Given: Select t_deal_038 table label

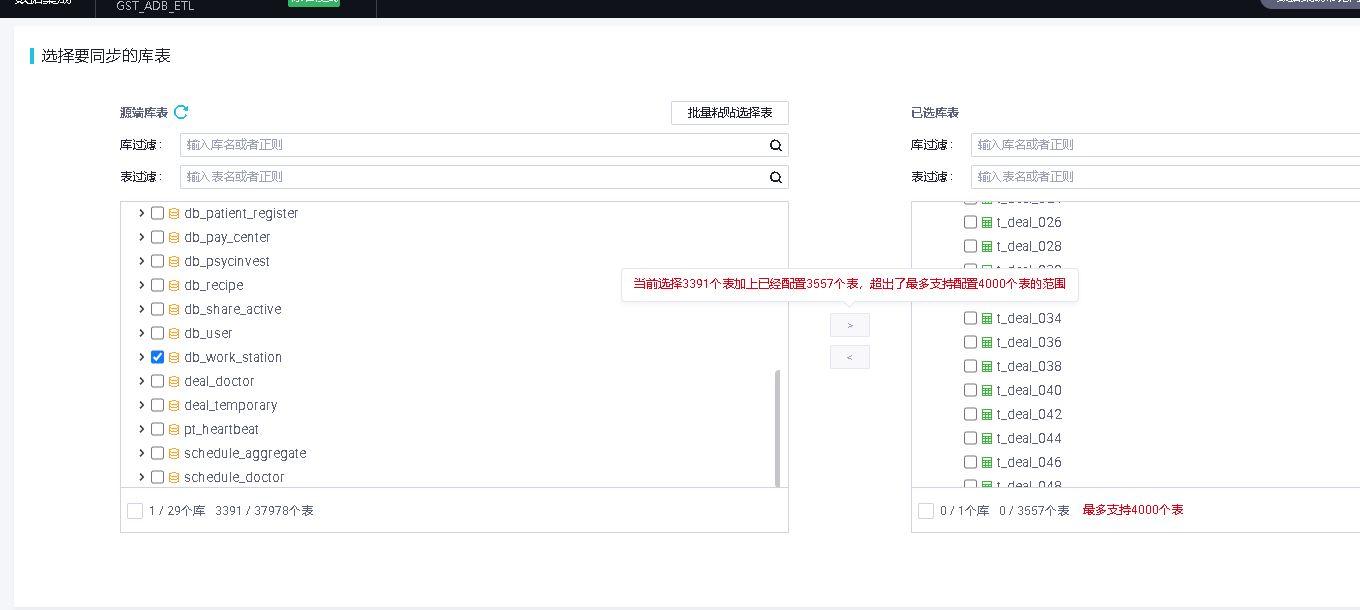Looking at the screenshot, I should point(1029,366).
